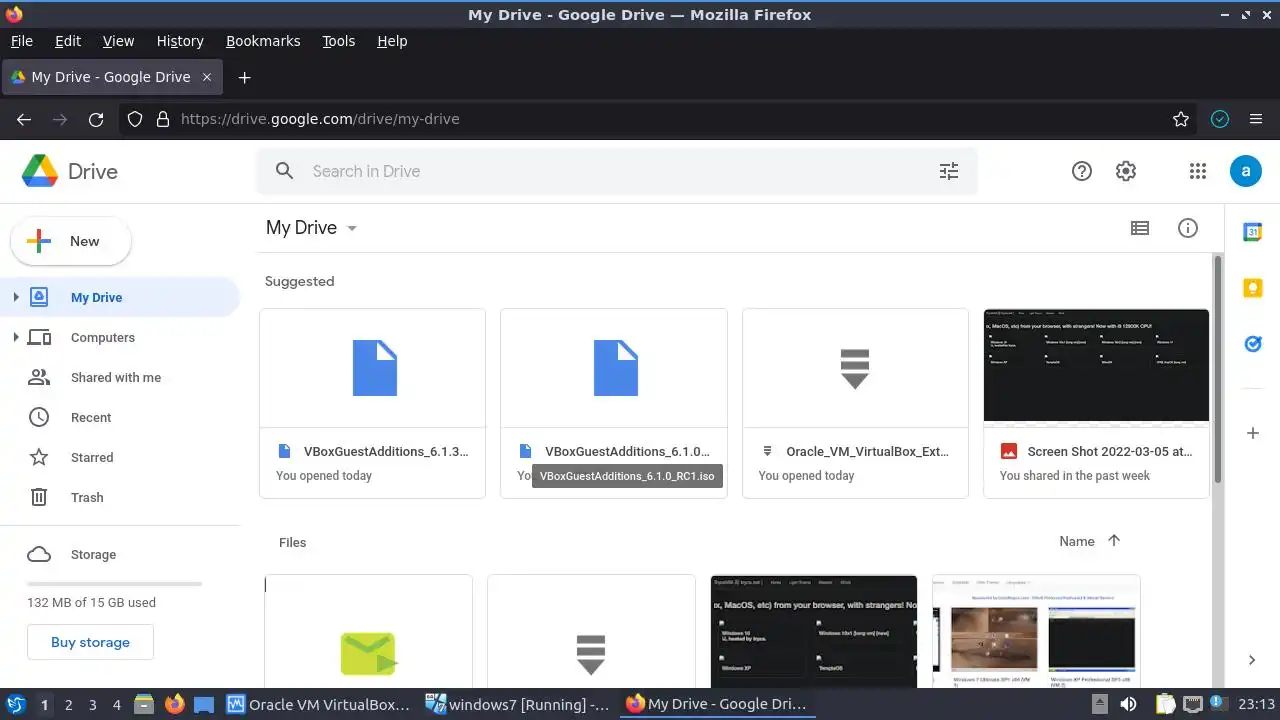Open Tools menu

pos(338,41)
